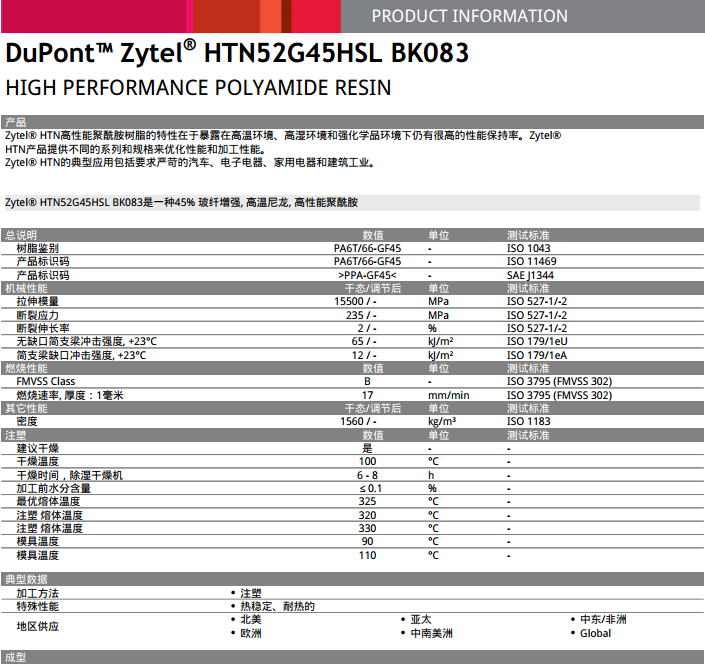Click the ISO 11469 test standard

point(532,261)
